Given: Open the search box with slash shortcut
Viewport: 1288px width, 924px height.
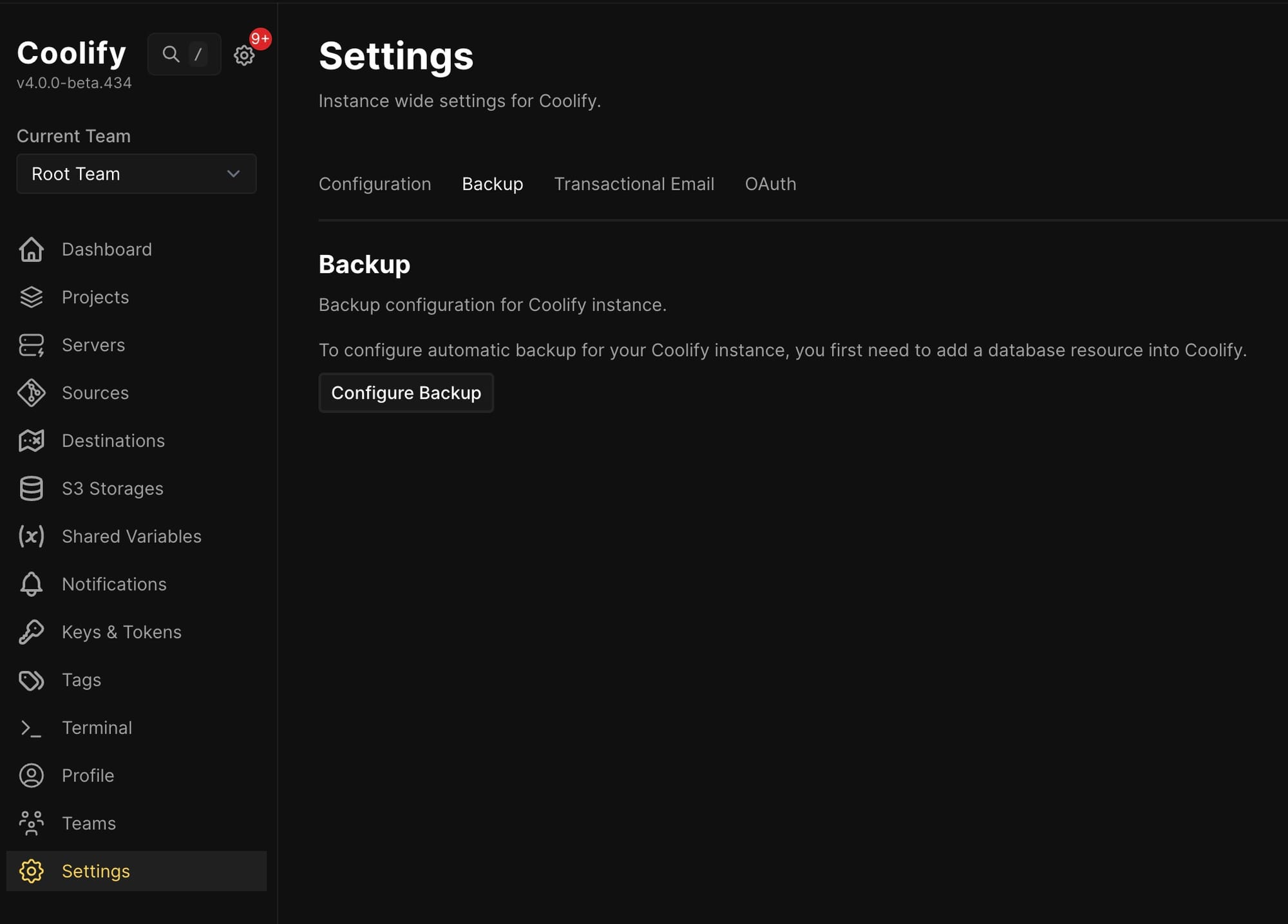Looking at the screenshot, I should click(184, 54).
